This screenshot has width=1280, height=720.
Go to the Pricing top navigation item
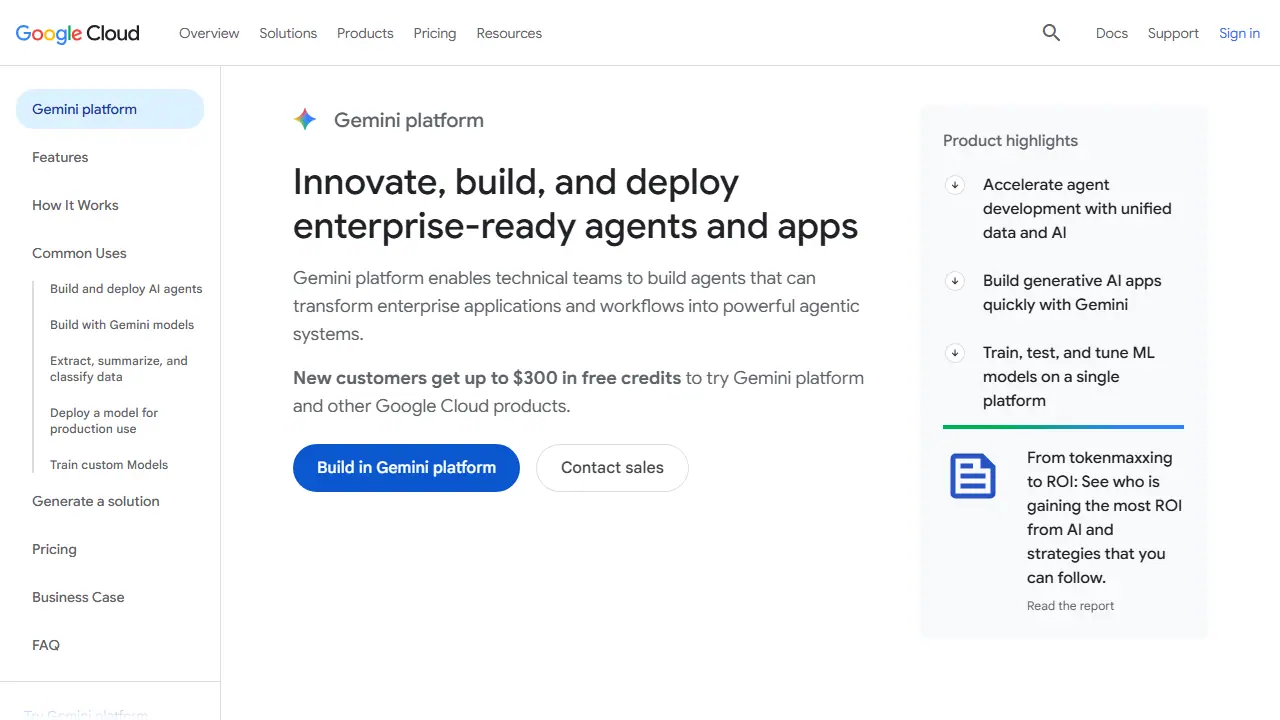click(435, 33)
